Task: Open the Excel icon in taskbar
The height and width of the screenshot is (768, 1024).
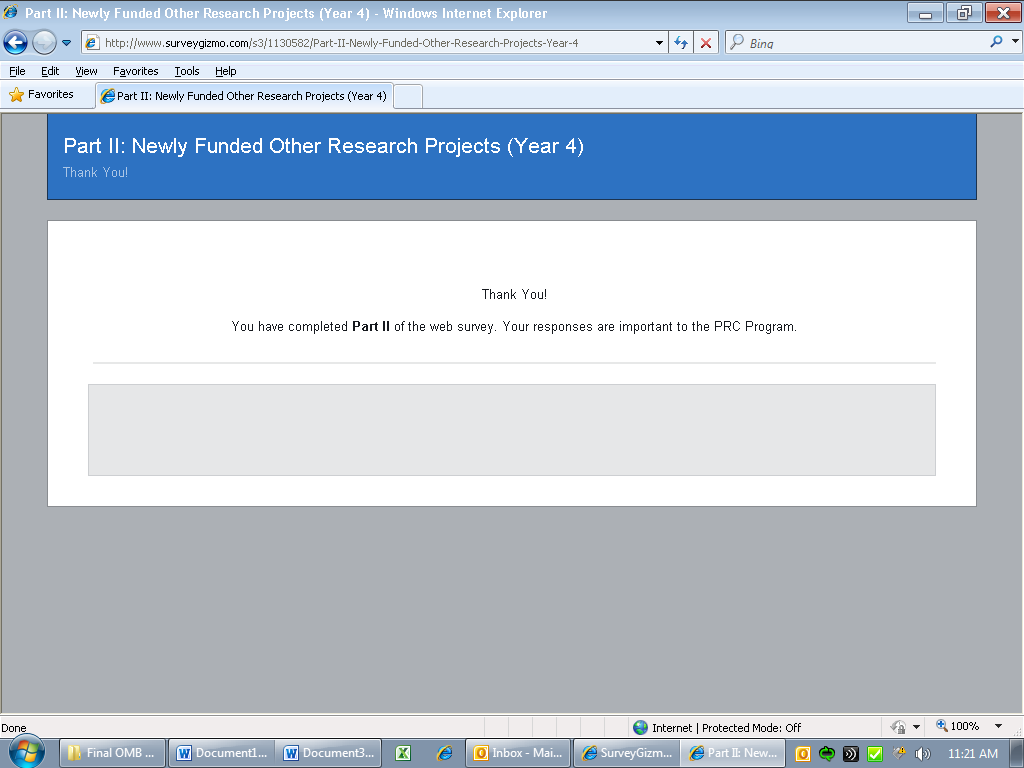Action: coord(403,753)
